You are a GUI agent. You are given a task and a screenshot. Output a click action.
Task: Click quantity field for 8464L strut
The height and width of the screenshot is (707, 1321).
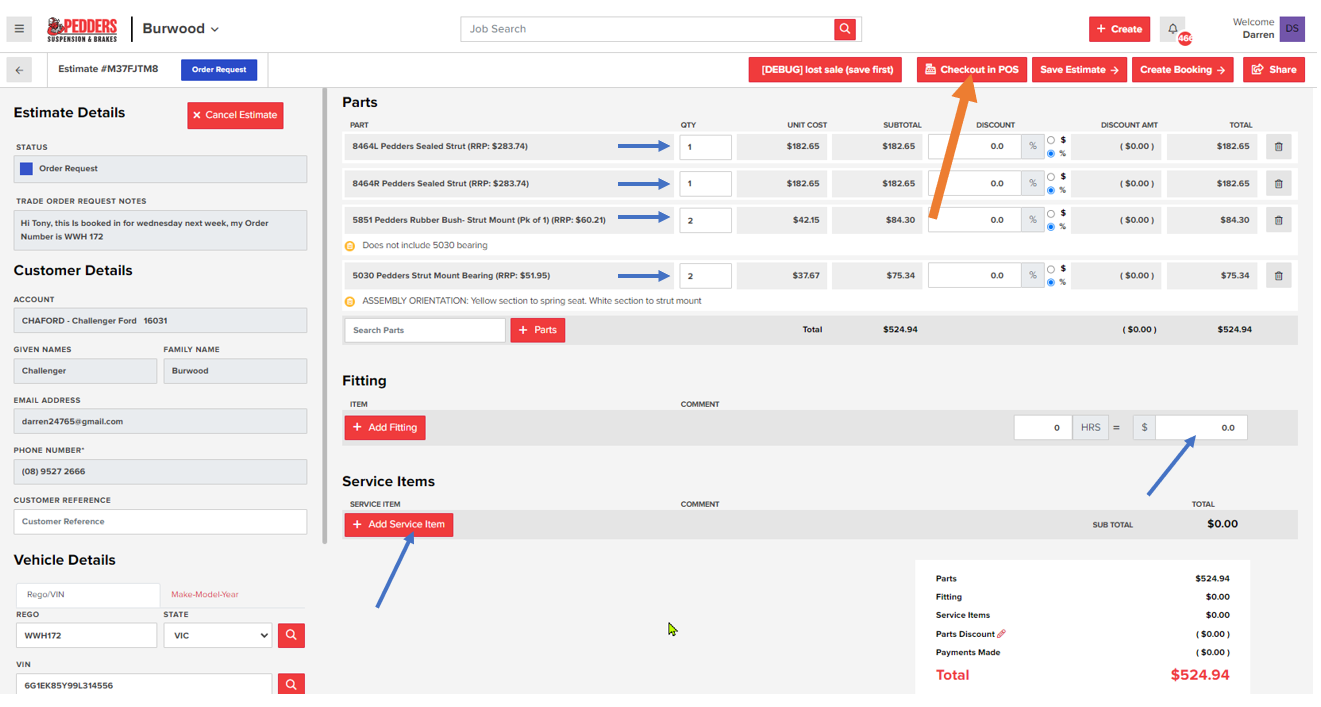point(706,147)
